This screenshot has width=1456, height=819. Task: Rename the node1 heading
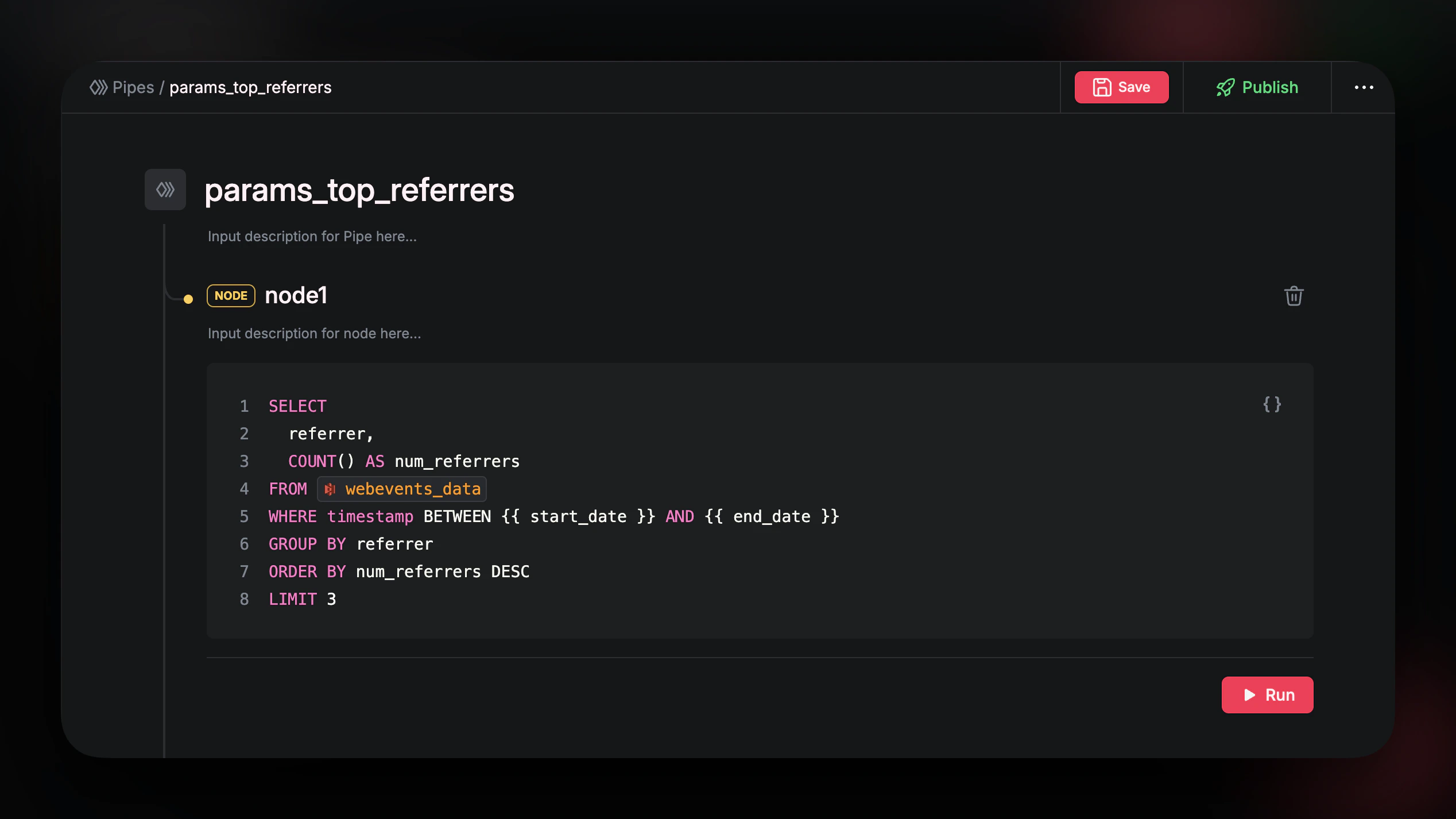pos(296,296)
